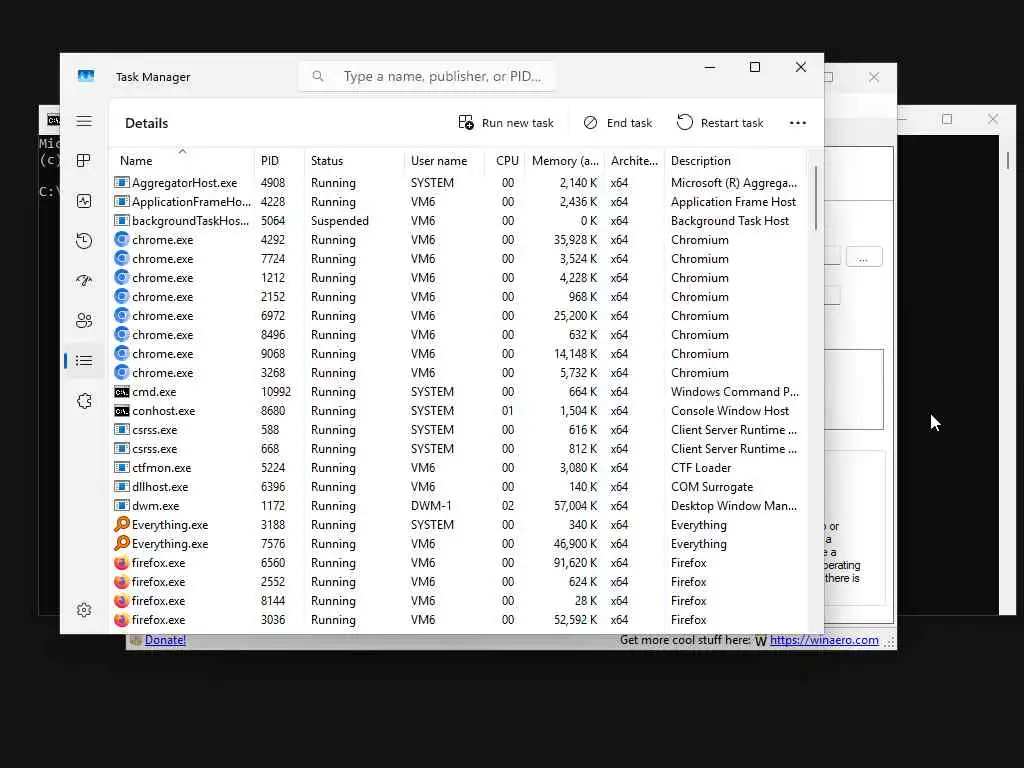The height and width of the screenshot is (768, 1024).
Task: Click firefox.exe icon for PID 3036
Action: [x=121, y=619]
